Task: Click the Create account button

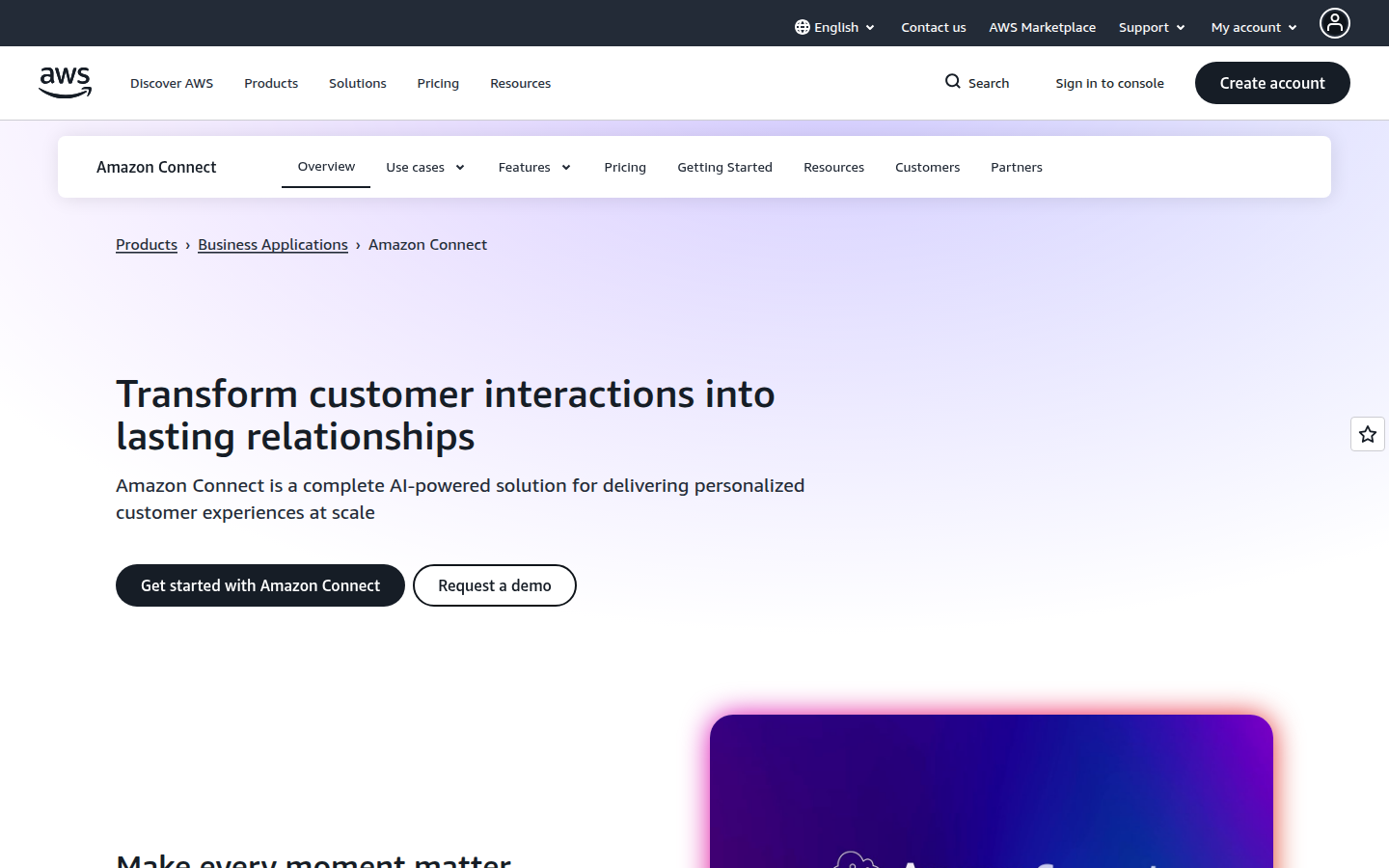Action: pos(1271,83)
